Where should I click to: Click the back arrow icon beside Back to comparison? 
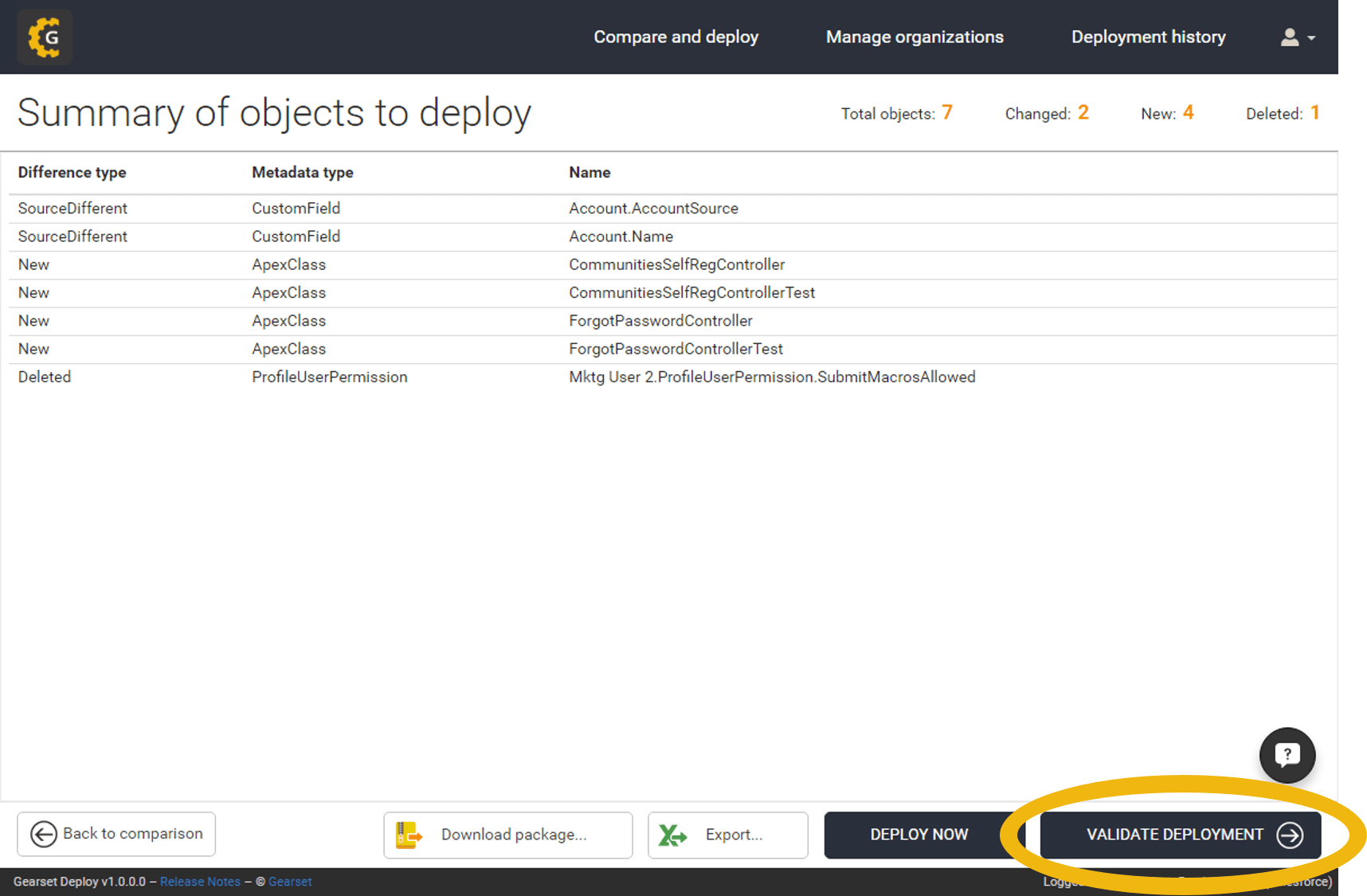(x=42, y=834)
